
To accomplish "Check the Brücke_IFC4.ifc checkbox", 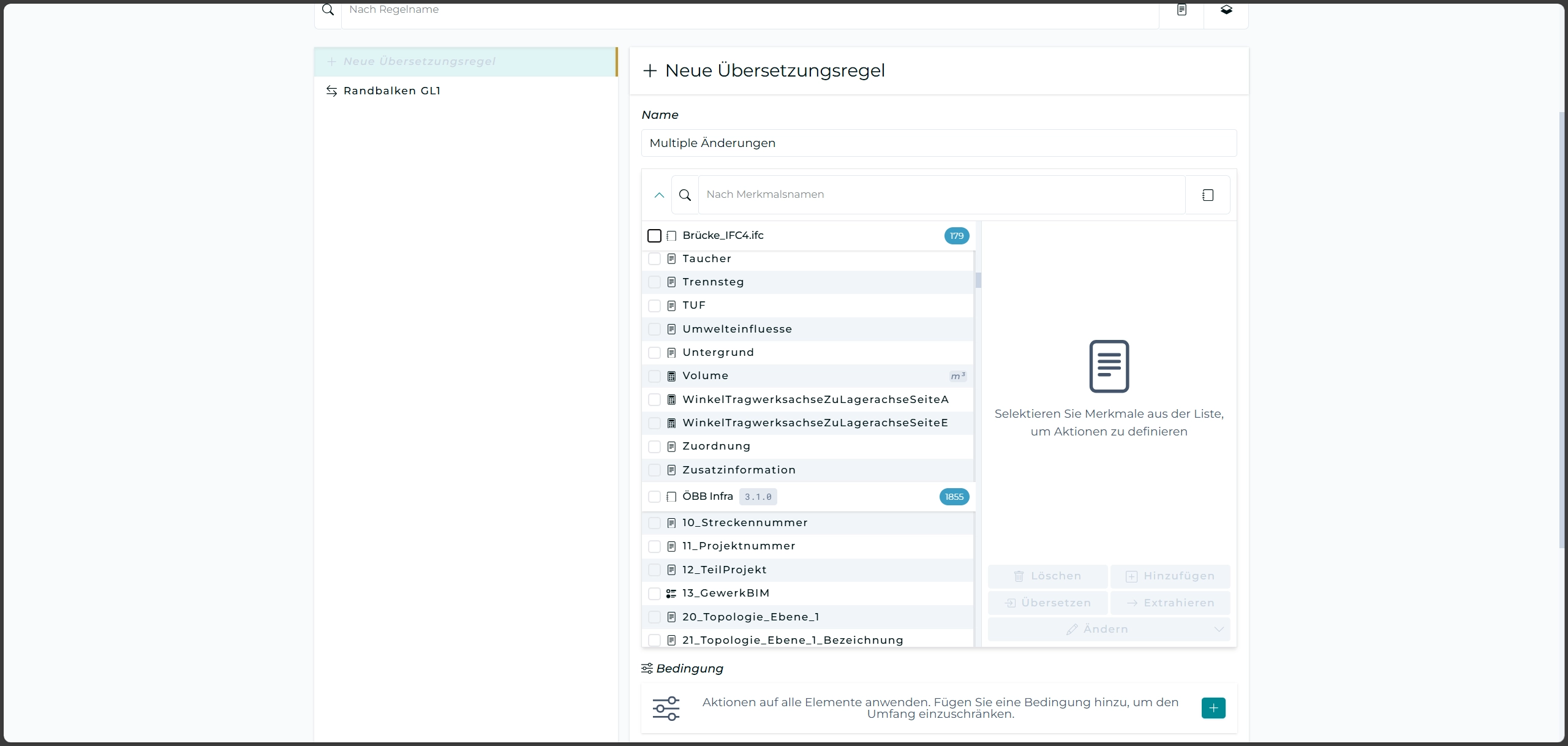I will pyautogui.click(x=654, y=236).
